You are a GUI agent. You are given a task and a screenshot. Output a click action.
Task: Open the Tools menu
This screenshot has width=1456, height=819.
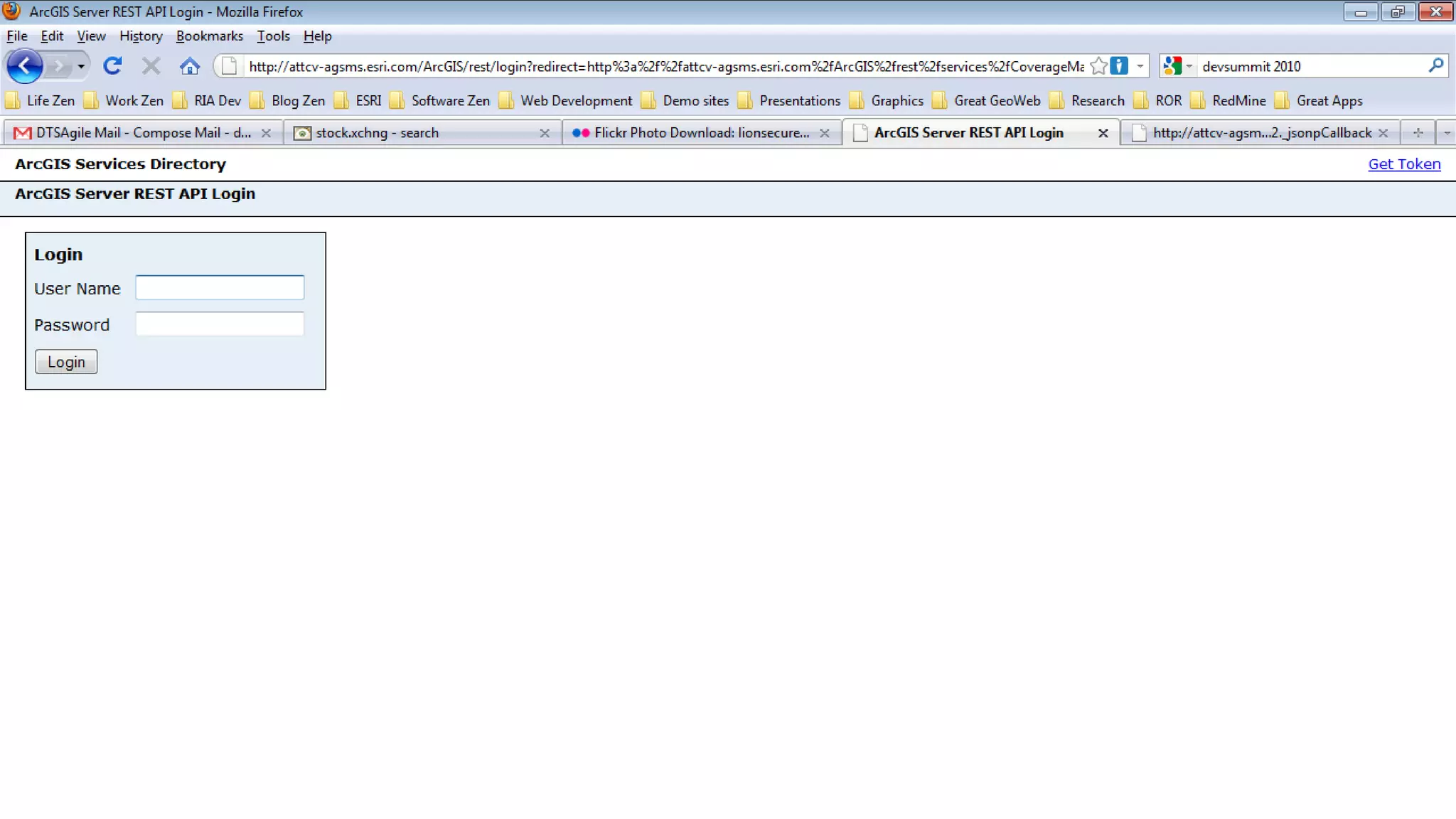pos(273,36)
